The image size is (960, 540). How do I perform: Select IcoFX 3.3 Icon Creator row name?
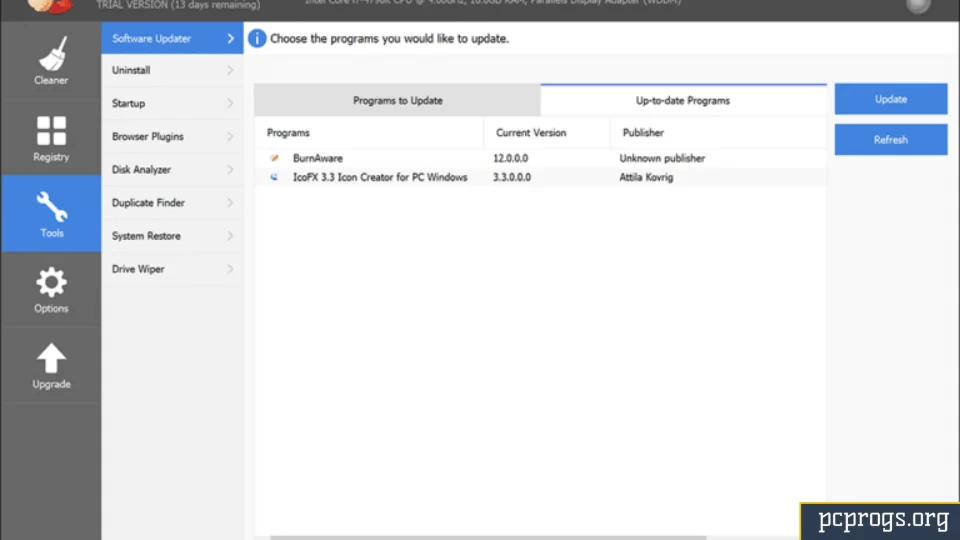(x=380, y=177)
